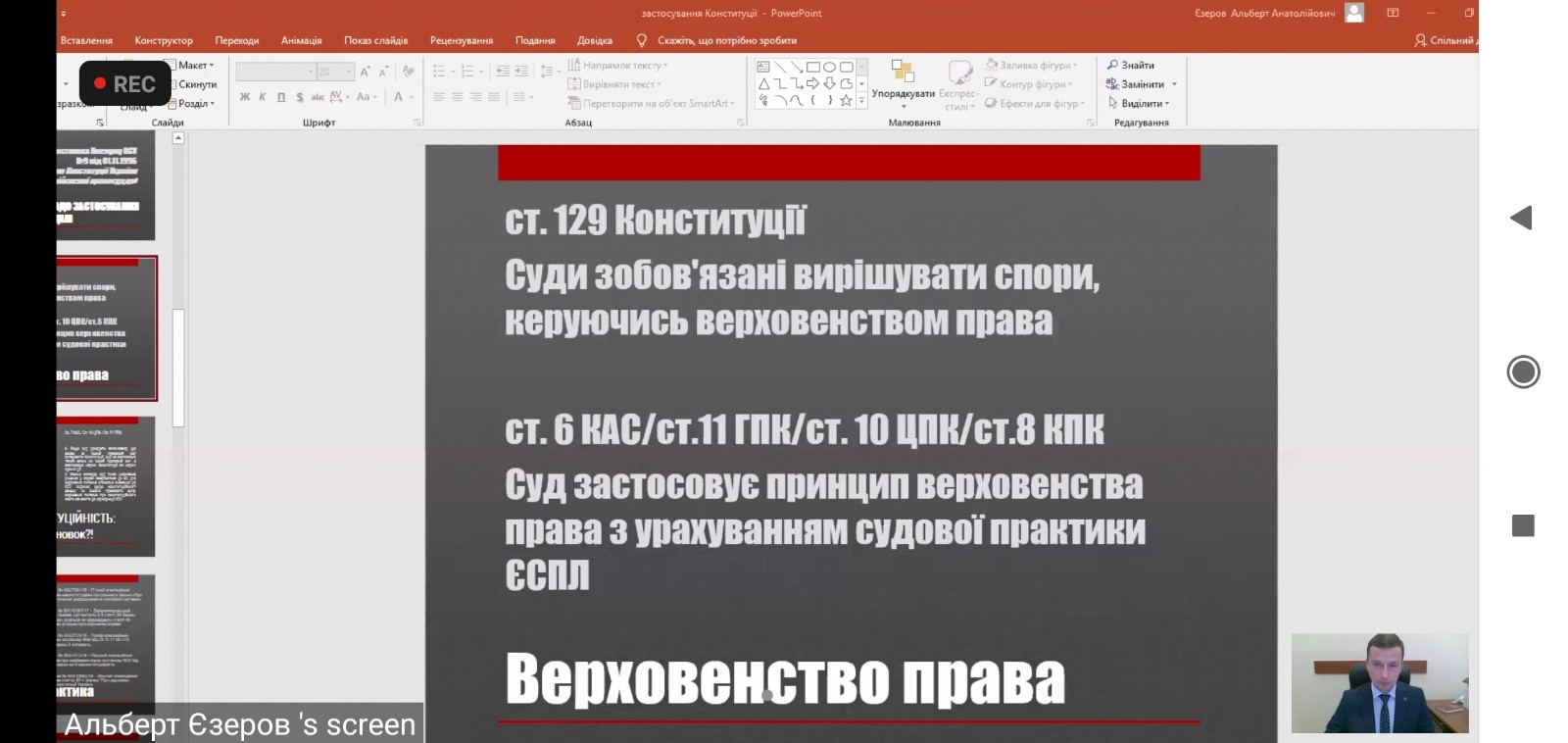Click the Упорядкувати (Arrange) icon
Viewport: 1568px width, 743px height.
point(903,74)
